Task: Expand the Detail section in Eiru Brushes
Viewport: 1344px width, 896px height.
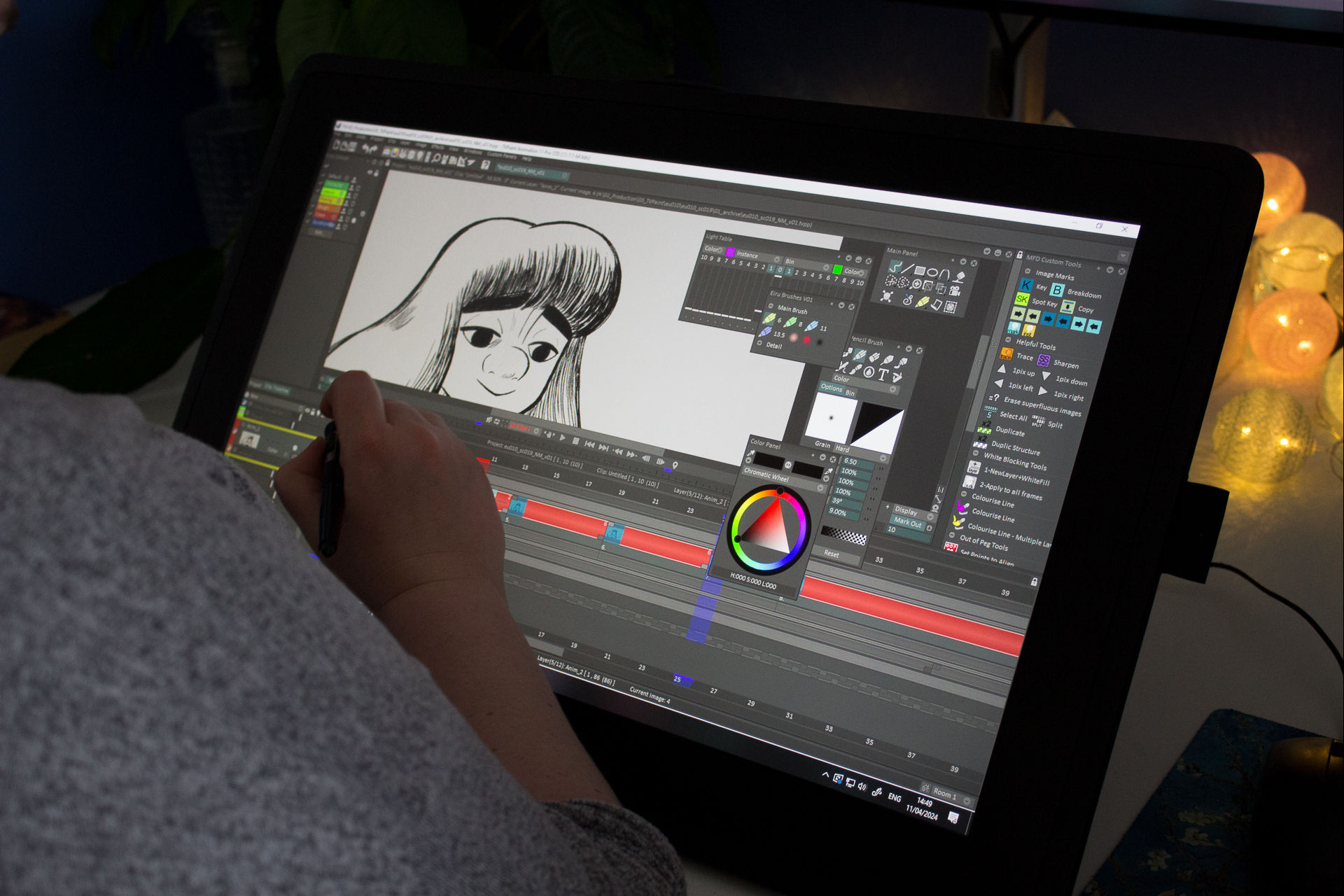Action: (x=760, y=343)
